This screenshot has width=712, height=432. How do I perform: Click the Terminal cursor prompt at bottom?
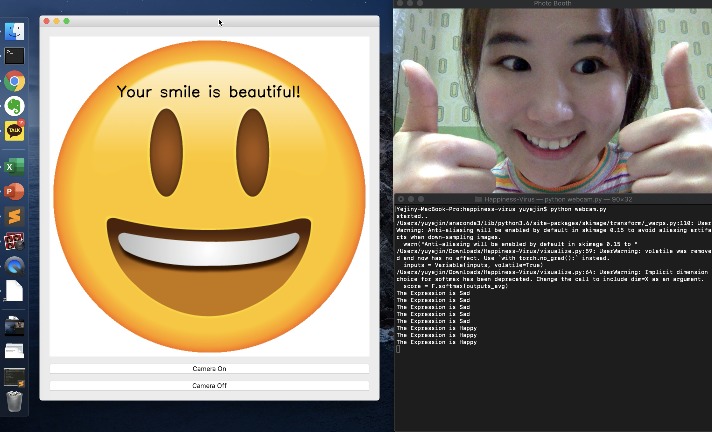[398, 349]
